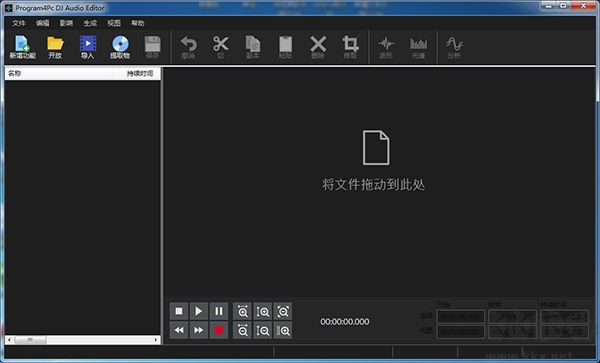Start playback with the play button
Screen dimensions: 600x363
point(199,311)
